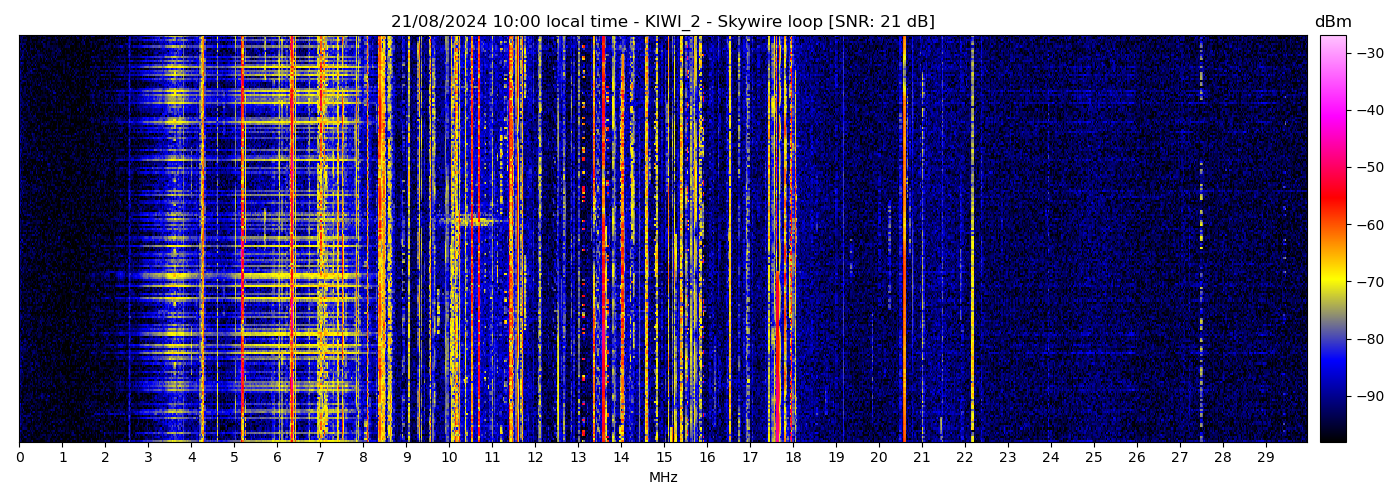Click the −30 dBm colorbar tick label

(x=1370, y=53)
